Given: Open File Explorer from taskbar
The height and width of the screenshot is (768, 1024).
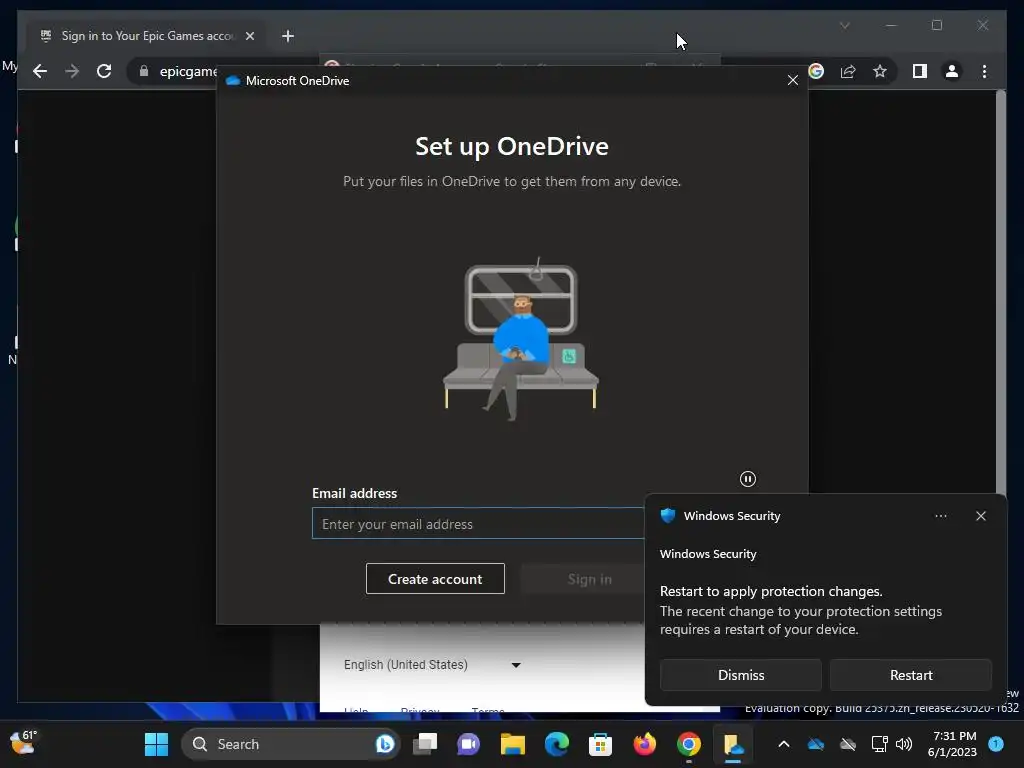Looking at the screenshot, I should (513, 744).
